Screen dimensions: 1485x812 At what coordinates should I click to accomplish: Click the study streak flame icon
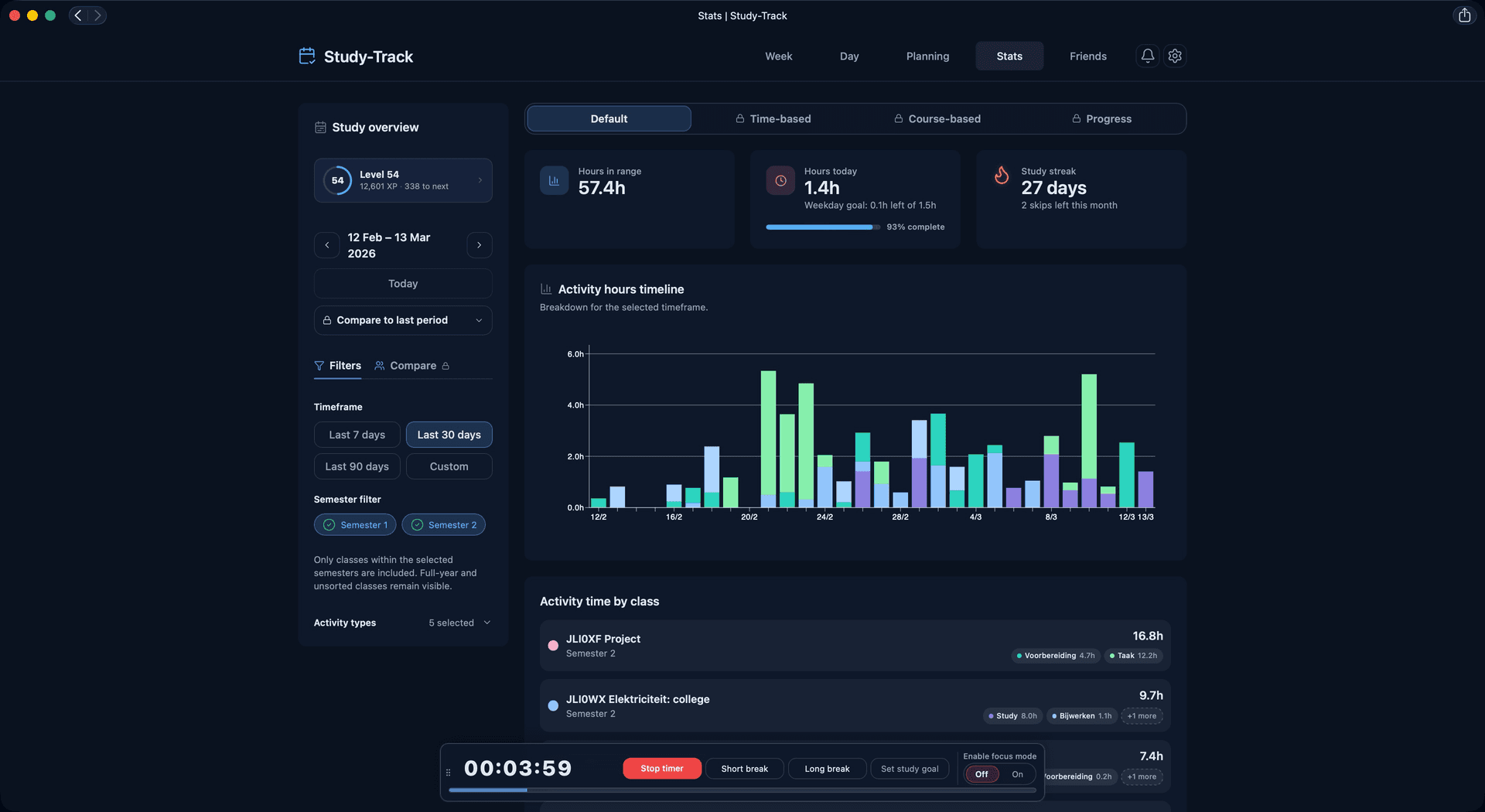[x=1002, y=176]
